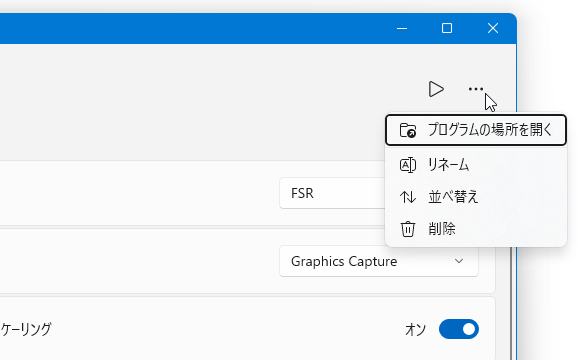Click the chevron on Graphics Capture combo box
The image size is (580, 360).
[x=459, y=261]
